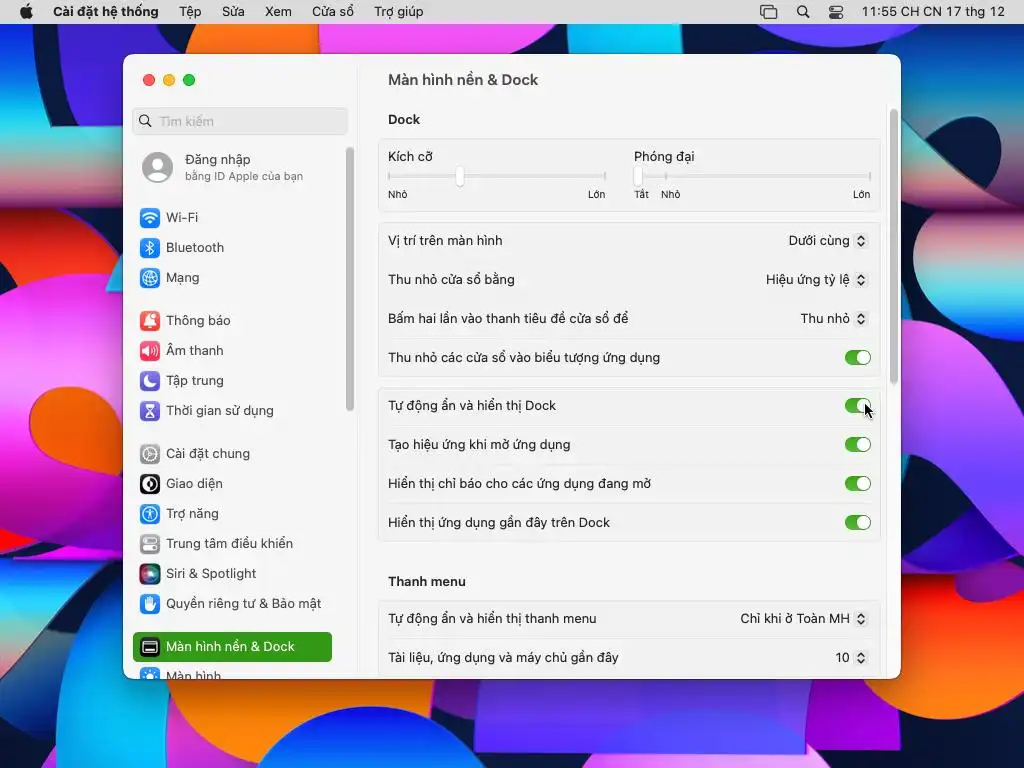Open Spotlight search in menu bar
The height and width of the screenshot is (768, 1024).
click(x=803, y=12)
